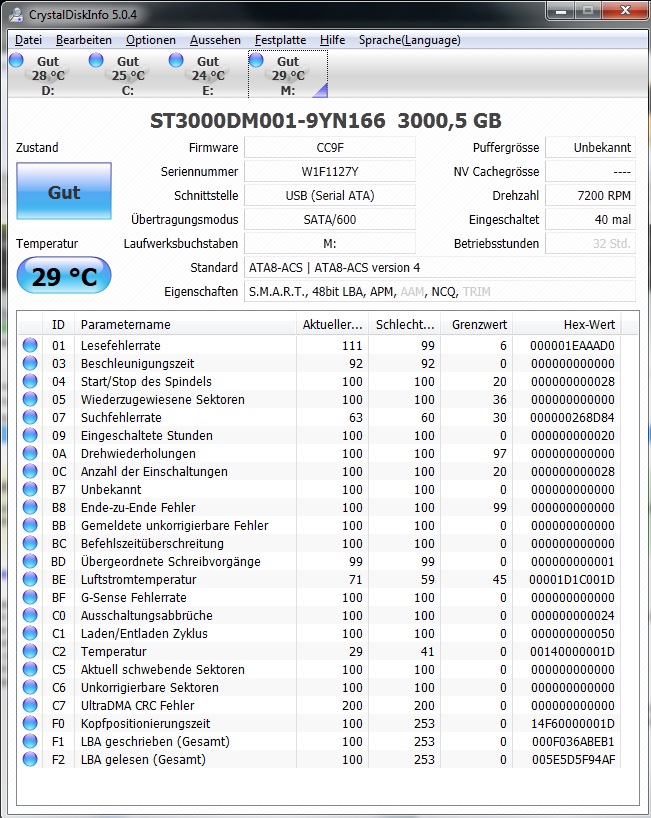Select drive C: tab at 25 °C
This screenshot has height=818, width=651.
[x=128, y=75]
